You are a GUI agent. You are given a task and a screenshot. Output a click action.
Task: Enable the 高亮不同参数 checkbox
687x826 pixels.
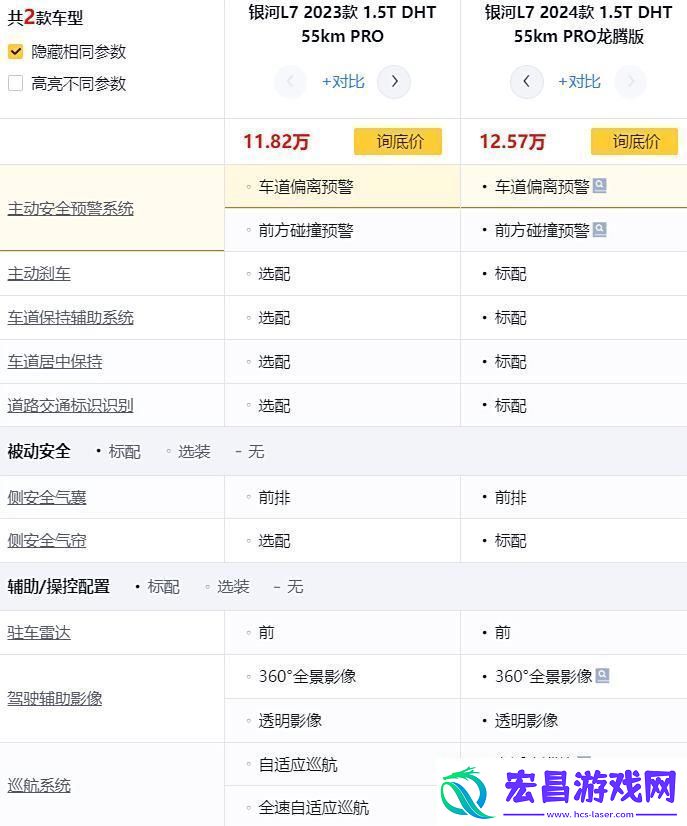point(16,83)
